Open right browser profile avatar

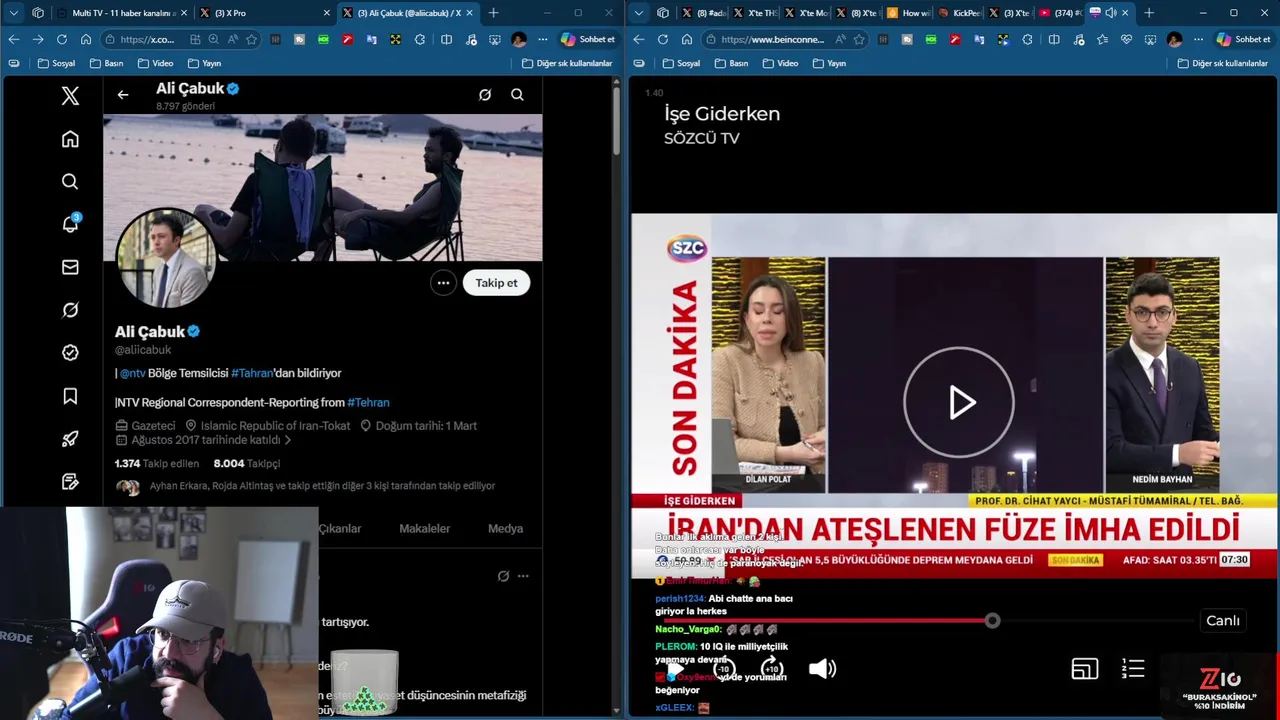1174,39
